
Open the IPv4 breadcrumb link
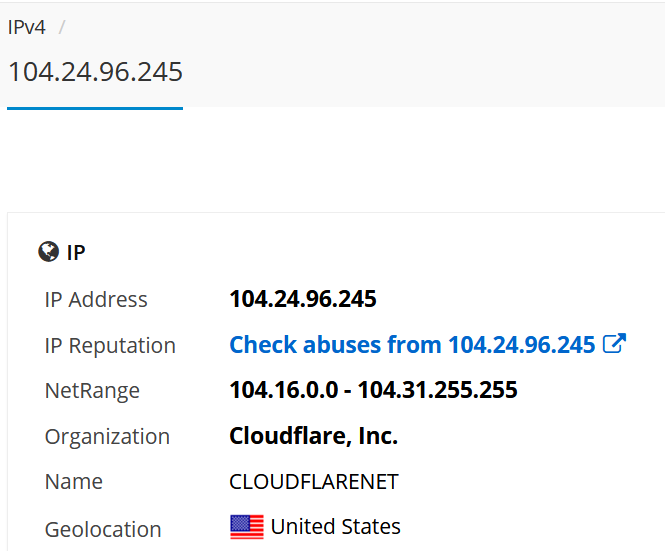click(26, 28)
